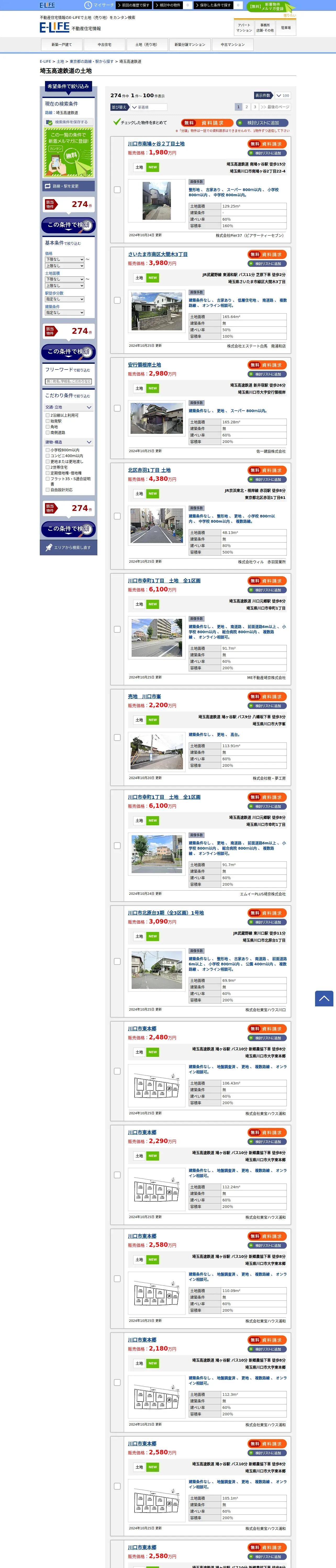The image size is (336, 1568).
Task: Open 価格 下限なし dropdown
Action: click(65, 259)
